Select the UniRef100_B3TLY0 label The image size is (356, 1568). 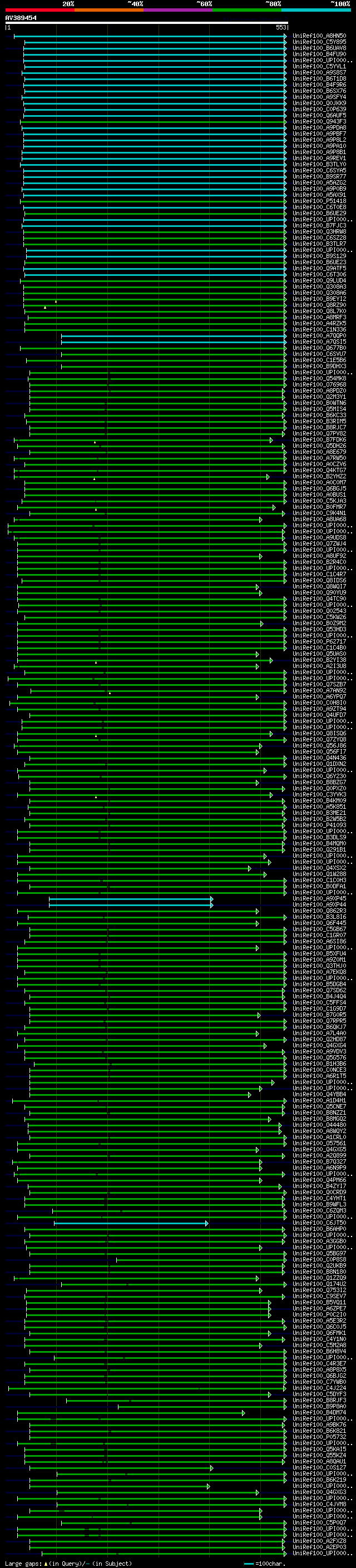point(319,164)
